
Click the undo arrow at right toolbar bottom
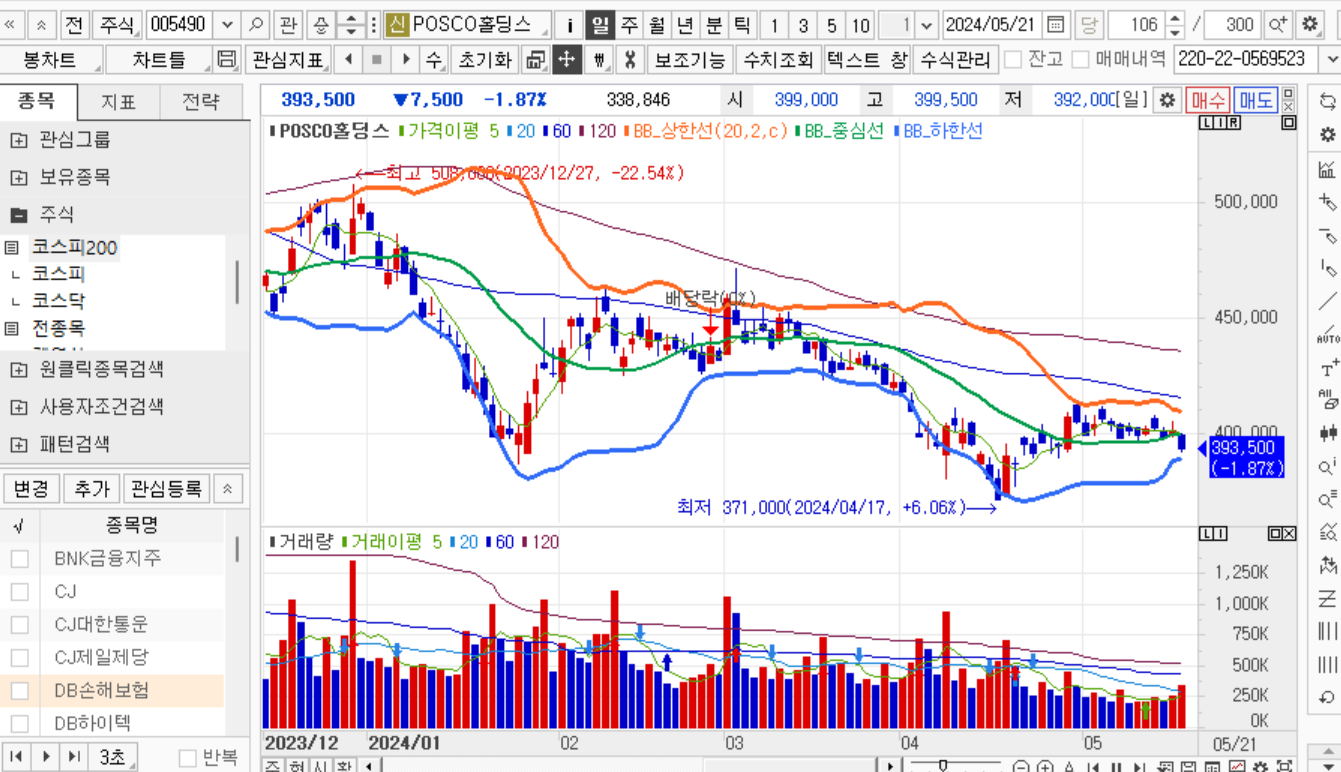1328,697
